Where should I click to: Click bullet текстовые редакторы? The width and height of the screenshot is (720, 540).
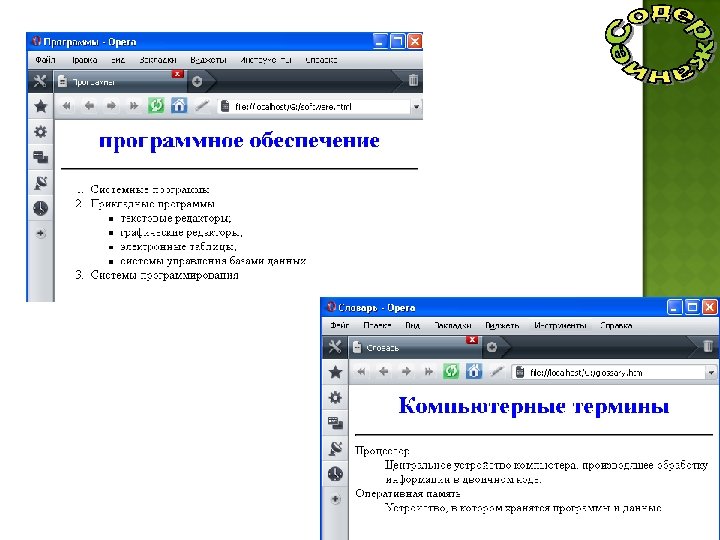176,218
